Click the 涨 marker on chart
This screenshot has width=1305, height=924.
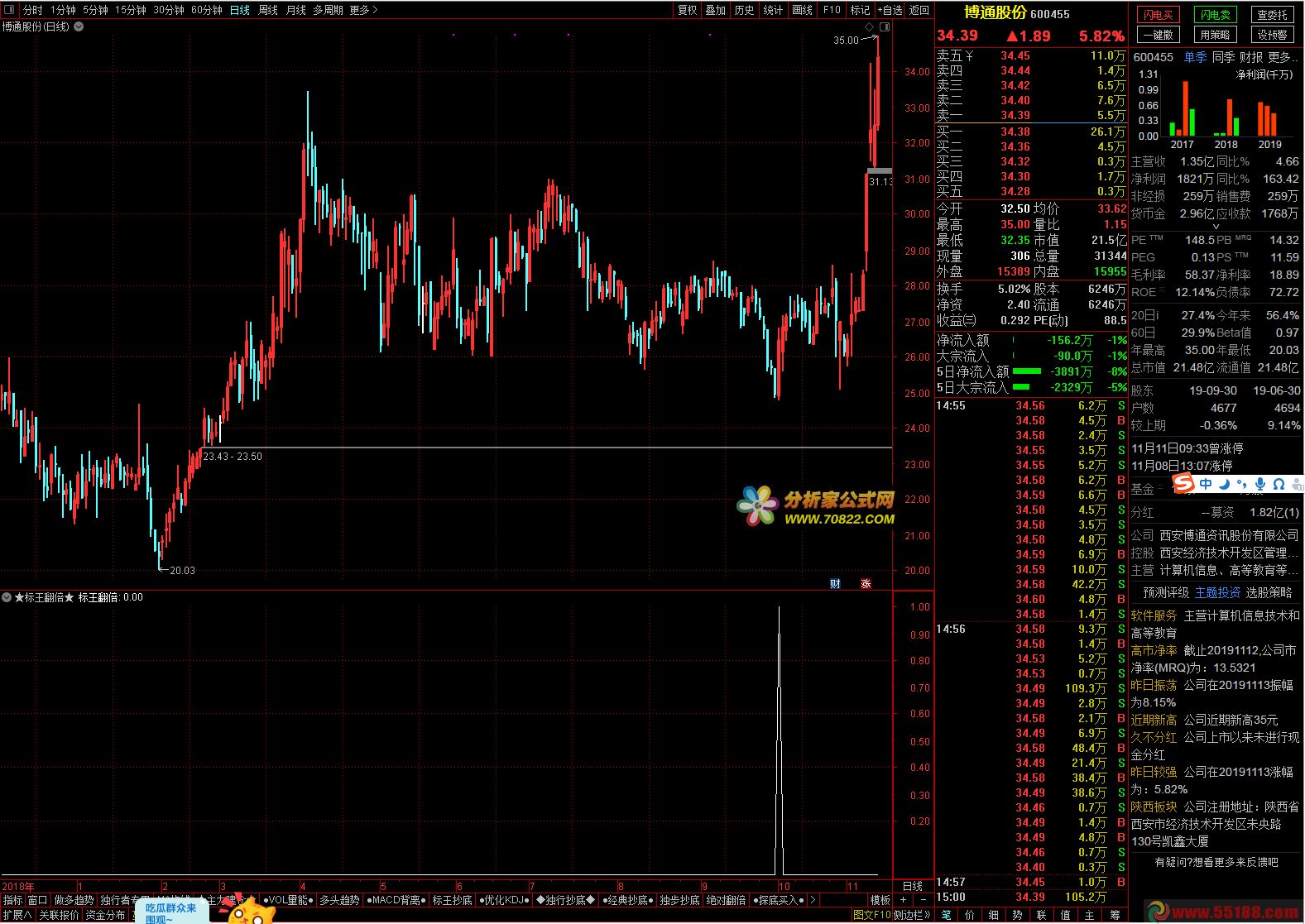tap(866, 583)
